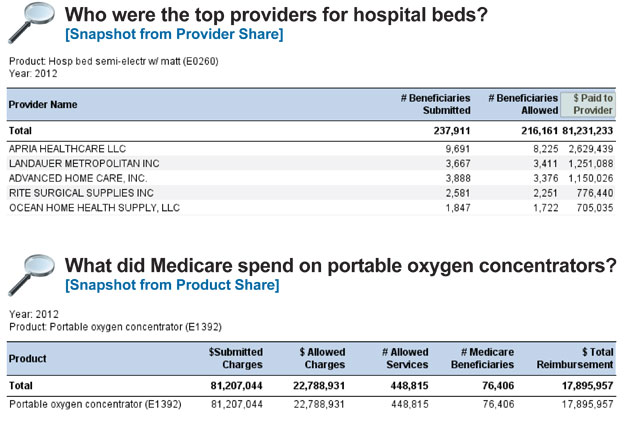Select the RITE SURGICAL SUPPLIES INC row
The image size is (640, 432).
(x=311, y=193)
